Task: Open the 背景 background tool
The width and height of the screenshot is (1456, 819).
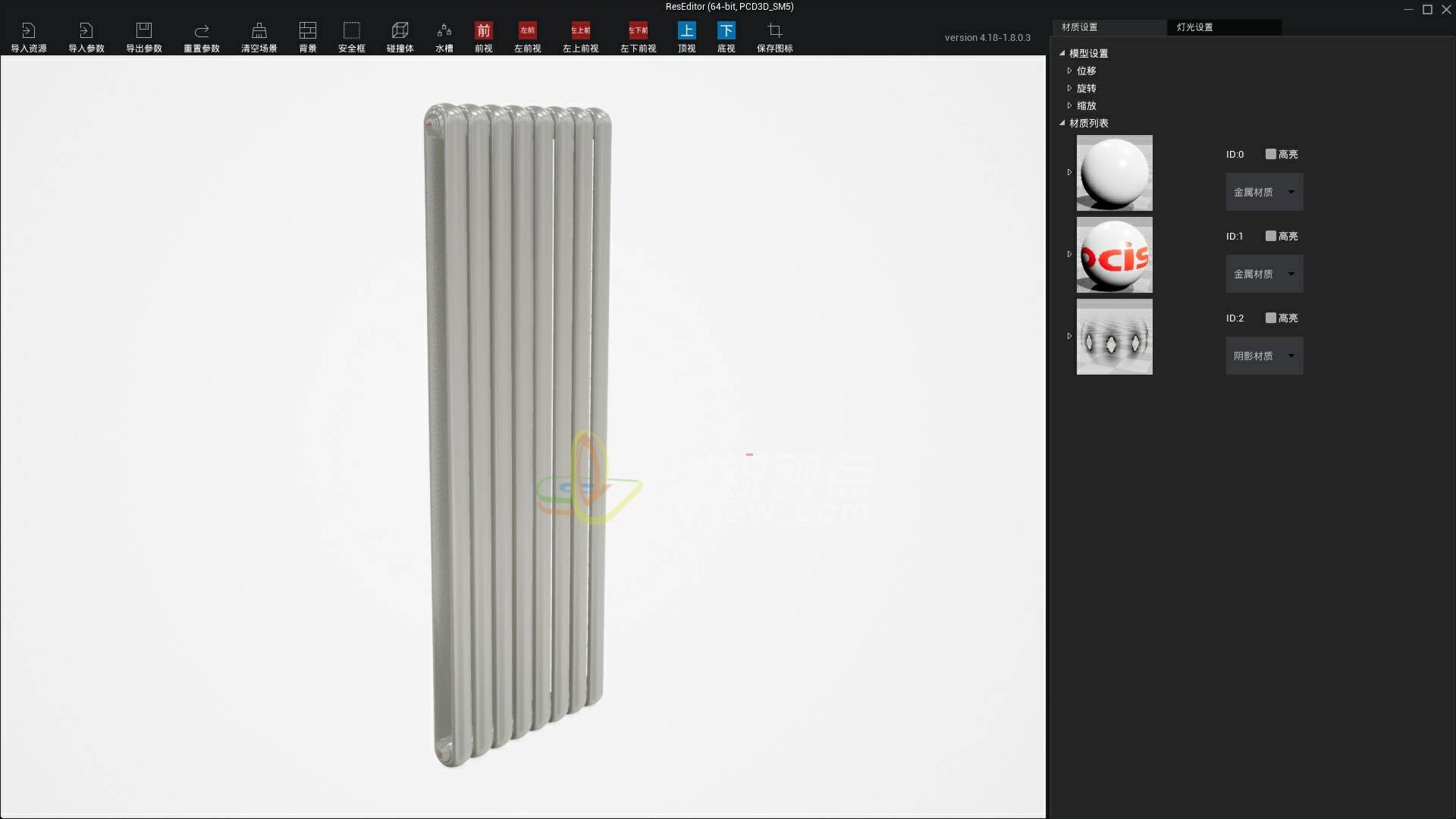Action: click(307, 36)
